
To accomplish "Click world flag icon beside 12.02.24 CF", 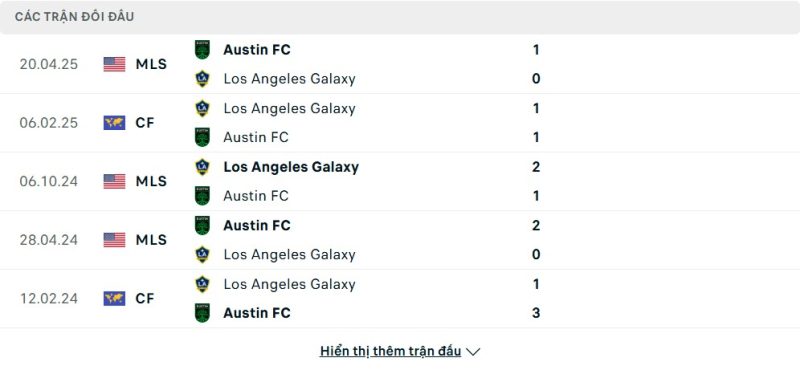I will click(114, 298).
